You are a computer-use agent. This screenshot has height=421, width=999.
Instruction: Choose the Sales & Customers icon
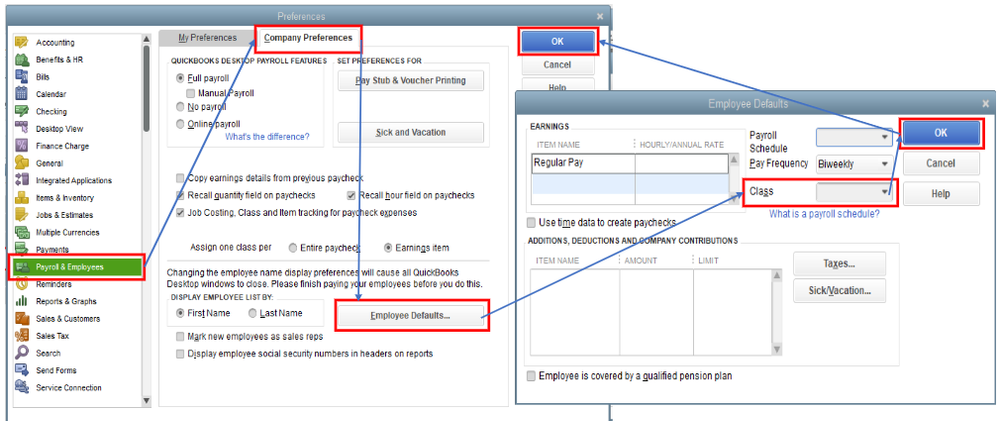[22, 318]
